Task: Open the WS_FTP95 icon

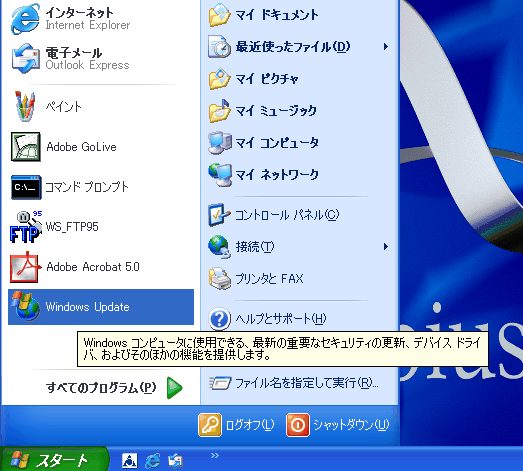Action: (x=26, y=227)
